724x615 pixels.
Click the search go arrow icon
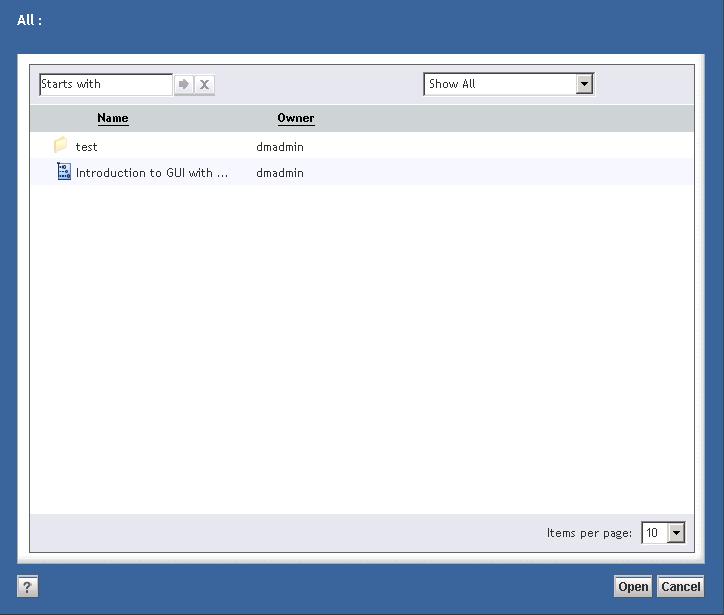[x=184, y=84]
